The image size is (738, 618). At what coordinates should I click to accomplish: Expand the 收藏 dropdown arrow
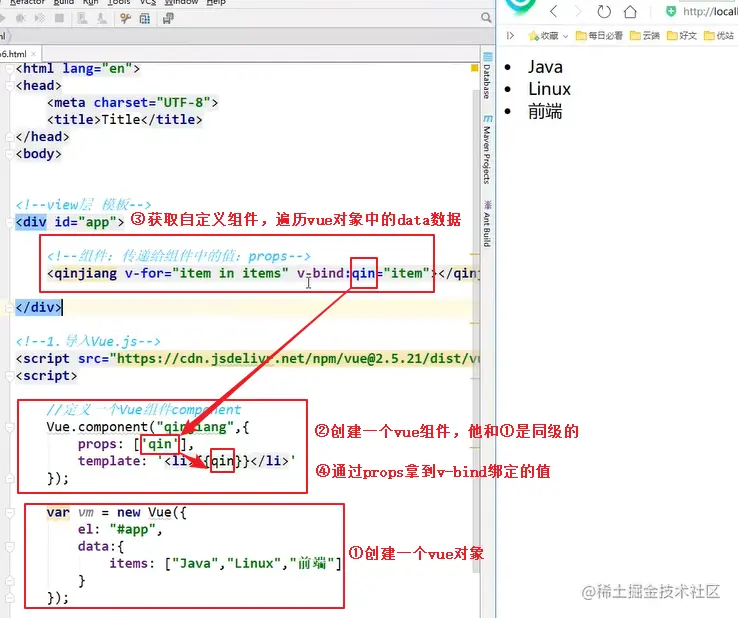pos(565,36)
